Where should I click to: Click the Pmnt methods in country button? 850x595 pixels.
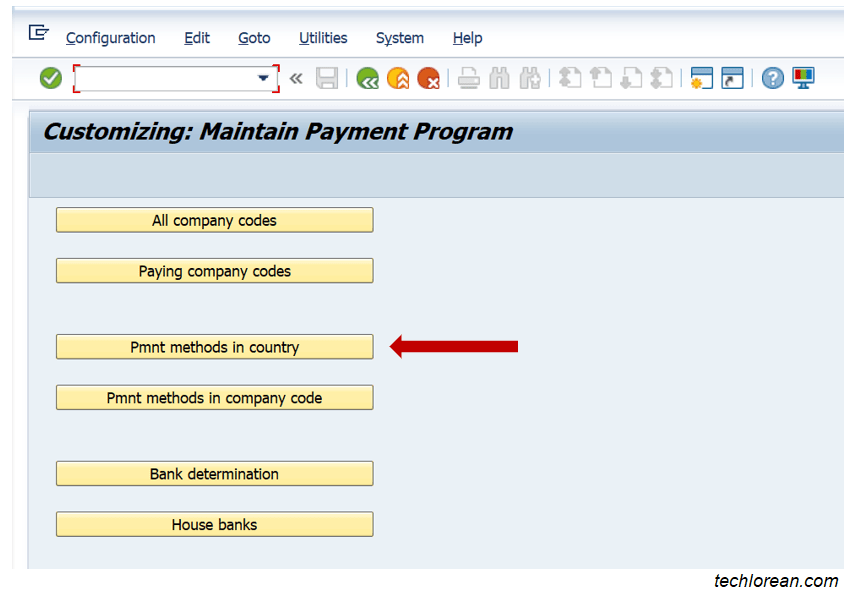click(214, 346)
